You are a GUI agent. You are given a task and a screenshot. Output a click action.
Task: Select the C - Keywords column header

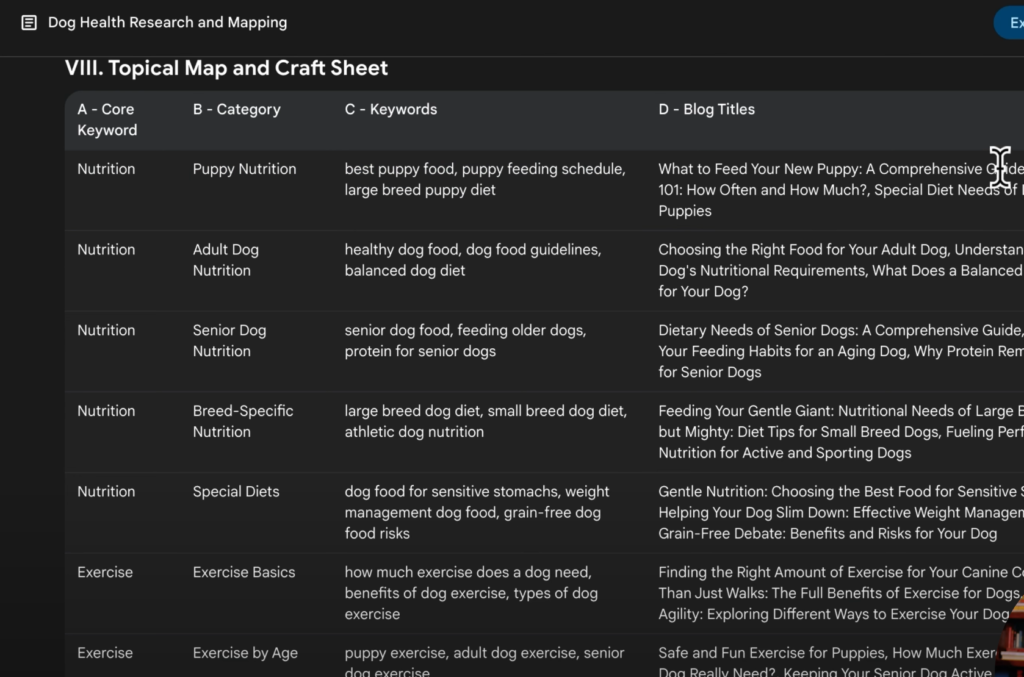coord(390,109)
